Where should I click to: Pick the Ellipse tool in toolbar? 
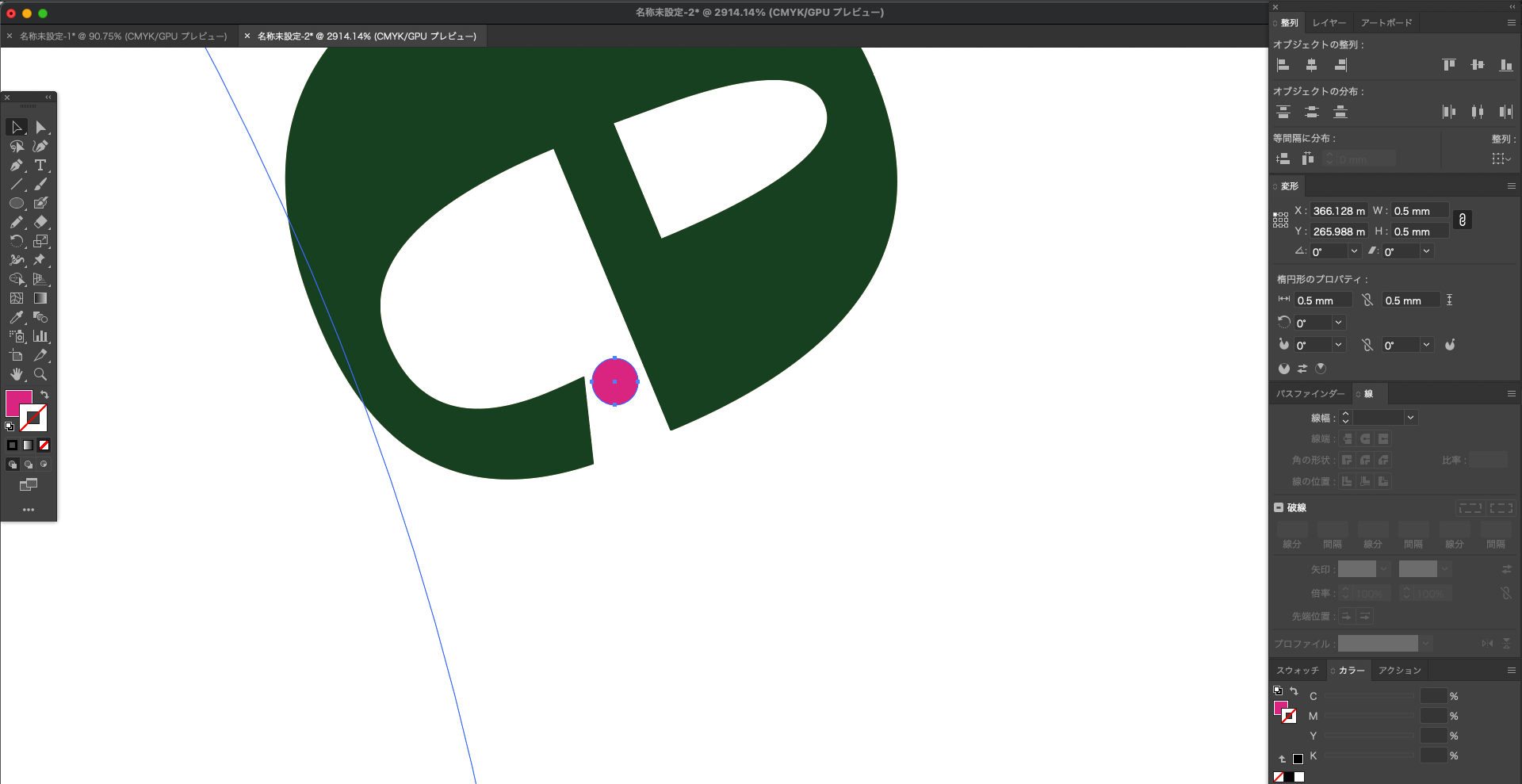coord(16,204)
